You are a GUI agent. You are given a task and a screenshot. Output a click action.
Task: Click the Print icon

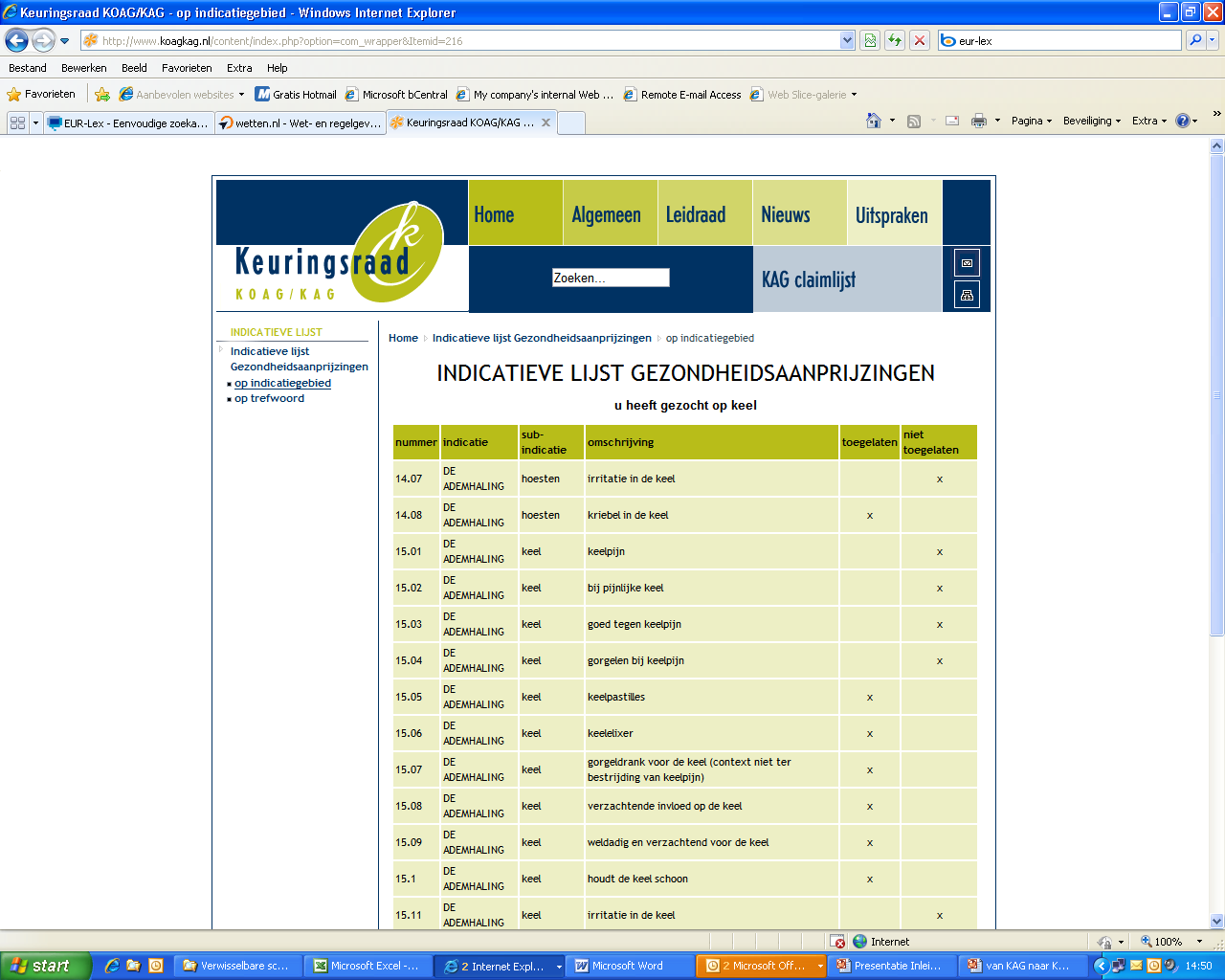tap(979, 121)
